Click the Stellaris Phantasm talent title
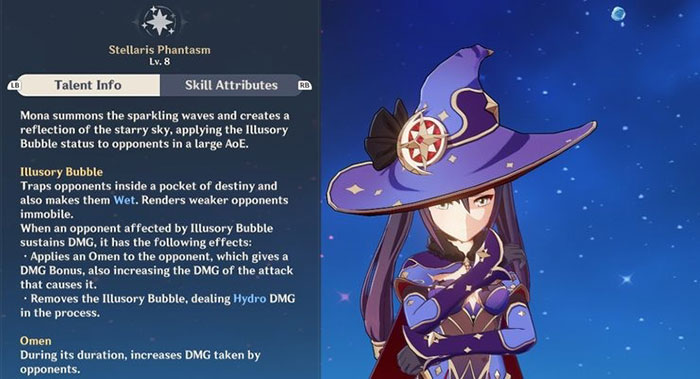Image resolution: width=700 pixels, height=379 pixels. point(159,50)
